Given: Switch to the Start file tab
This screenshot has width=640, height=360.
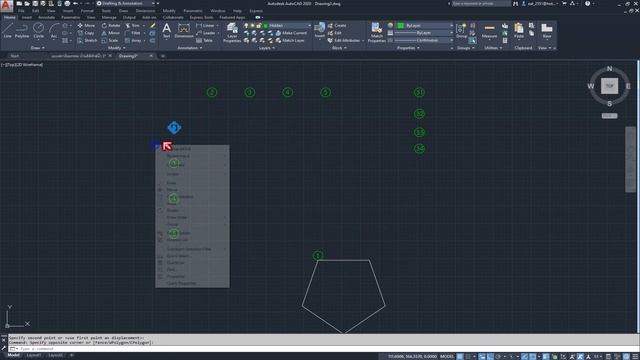Looking at the screenshot, I should 15,56.
